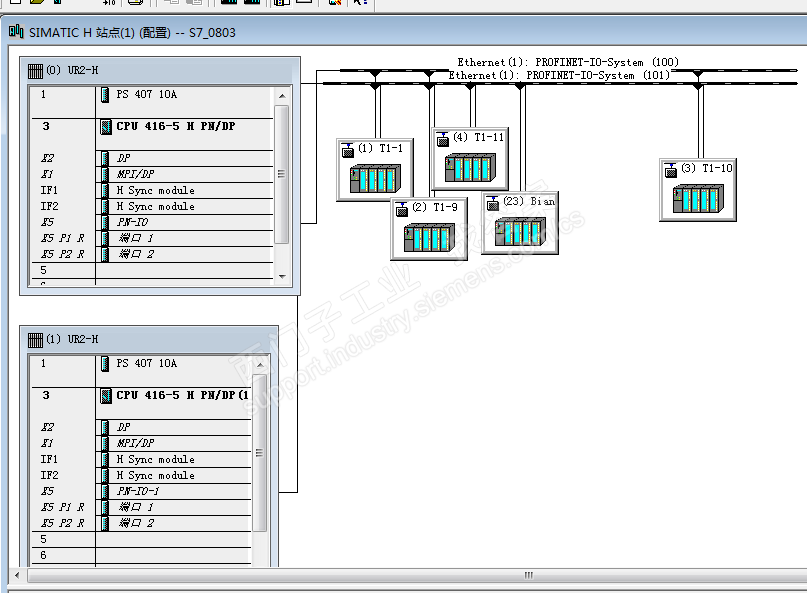The width and height of the screenshot is (807, 593).
Task: Click the X5 P1 R port icon in rack 0
Action: tap(105, 238)
